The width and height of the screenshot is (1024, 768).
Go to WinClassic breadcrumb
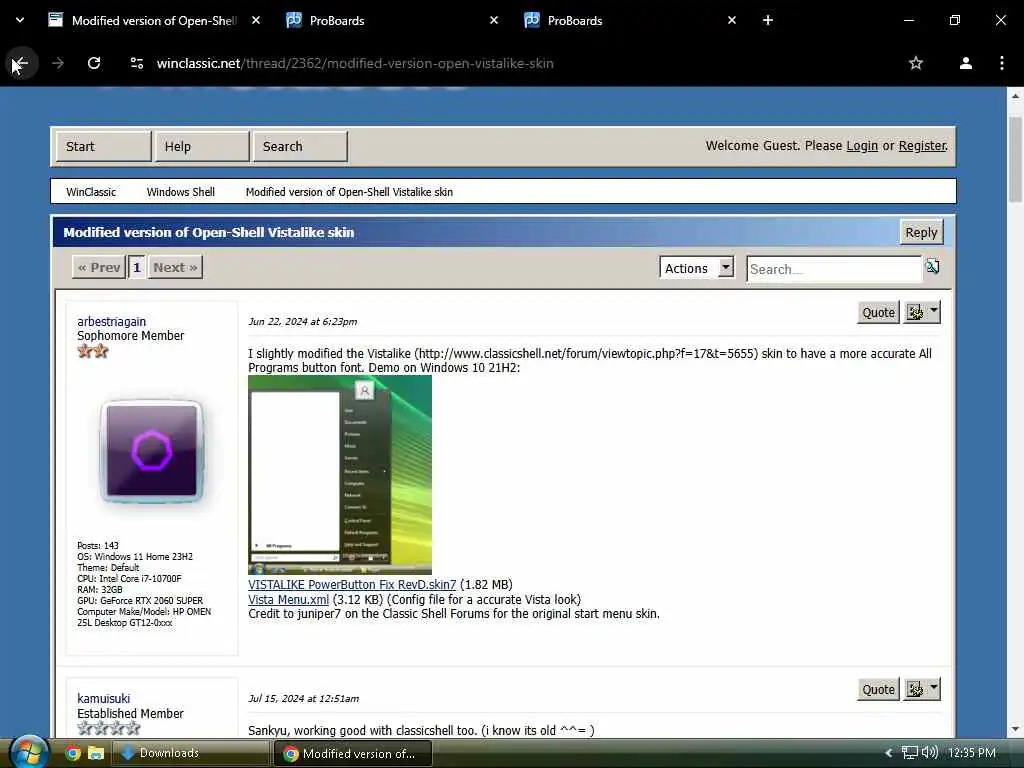point(91,192)
